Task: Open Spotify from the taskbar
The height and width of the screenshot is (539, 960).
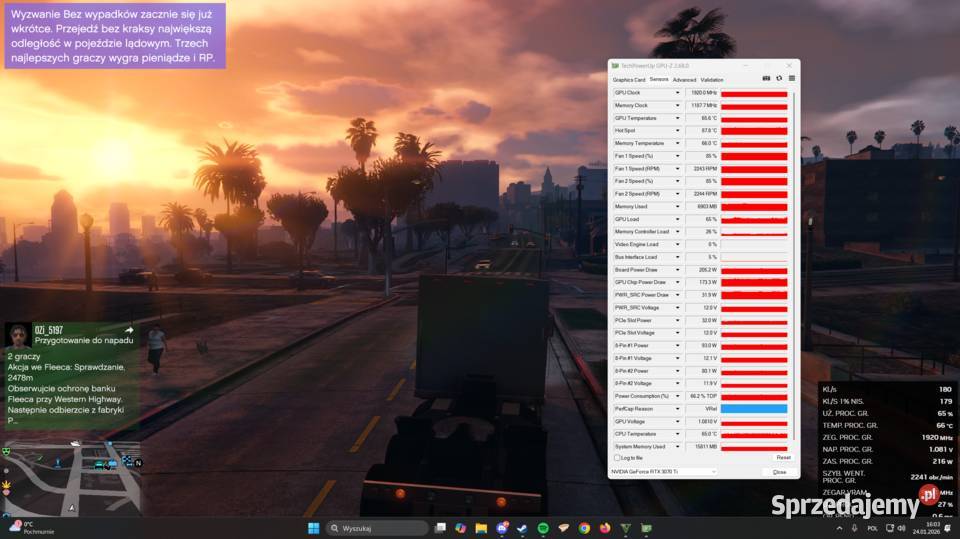Action: [x=543, y=528]
